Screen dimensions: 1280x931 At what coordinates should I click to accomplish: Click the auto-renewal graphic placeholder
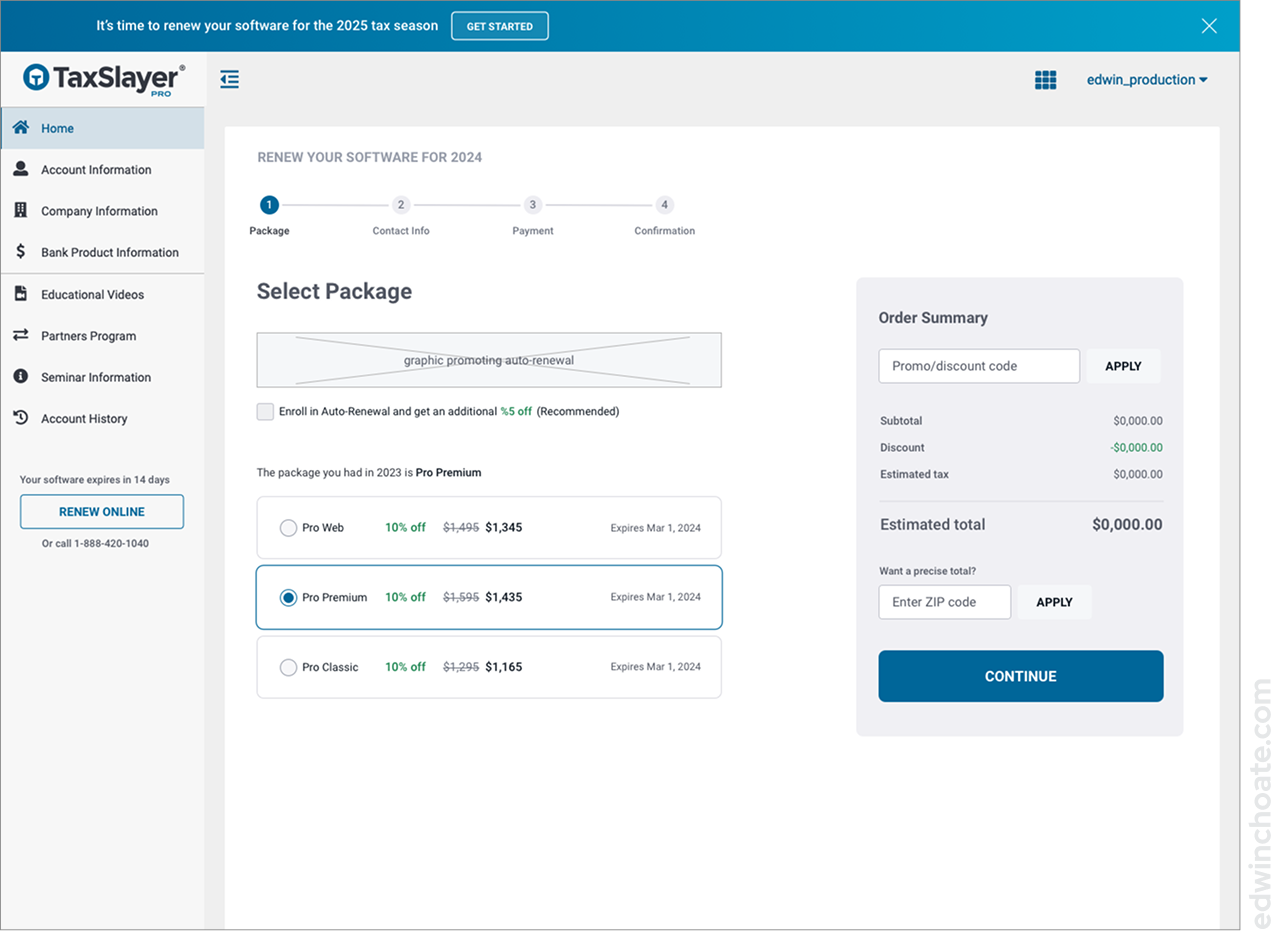(x=489, y=360)
